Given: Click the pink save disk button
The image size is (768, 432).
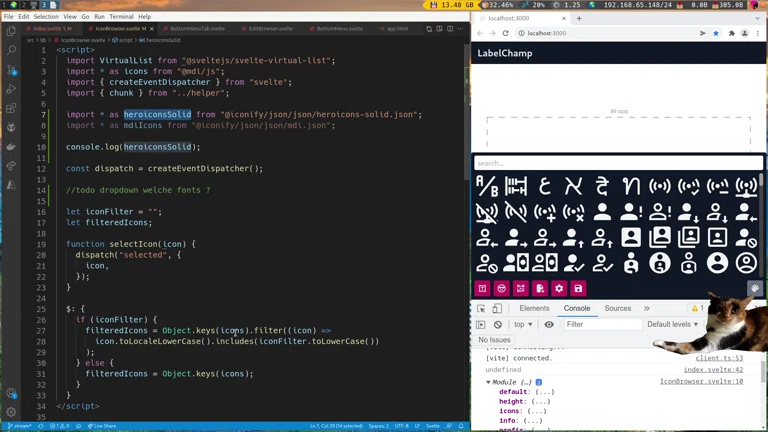Looking at the screenshot, I should pos(578,288).
